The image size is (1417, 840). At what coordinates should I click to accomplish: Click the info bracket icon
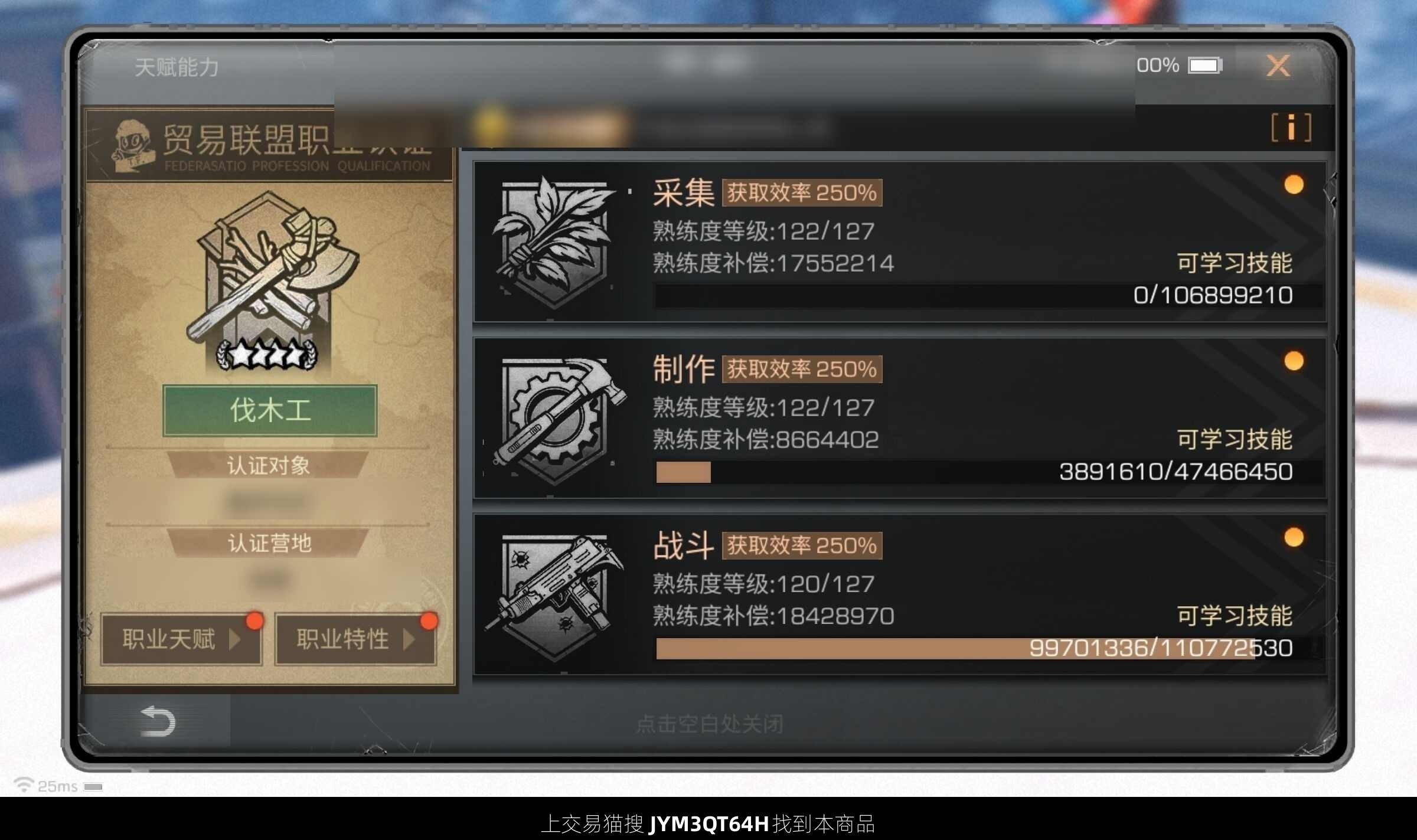(x=1291, y=128)
